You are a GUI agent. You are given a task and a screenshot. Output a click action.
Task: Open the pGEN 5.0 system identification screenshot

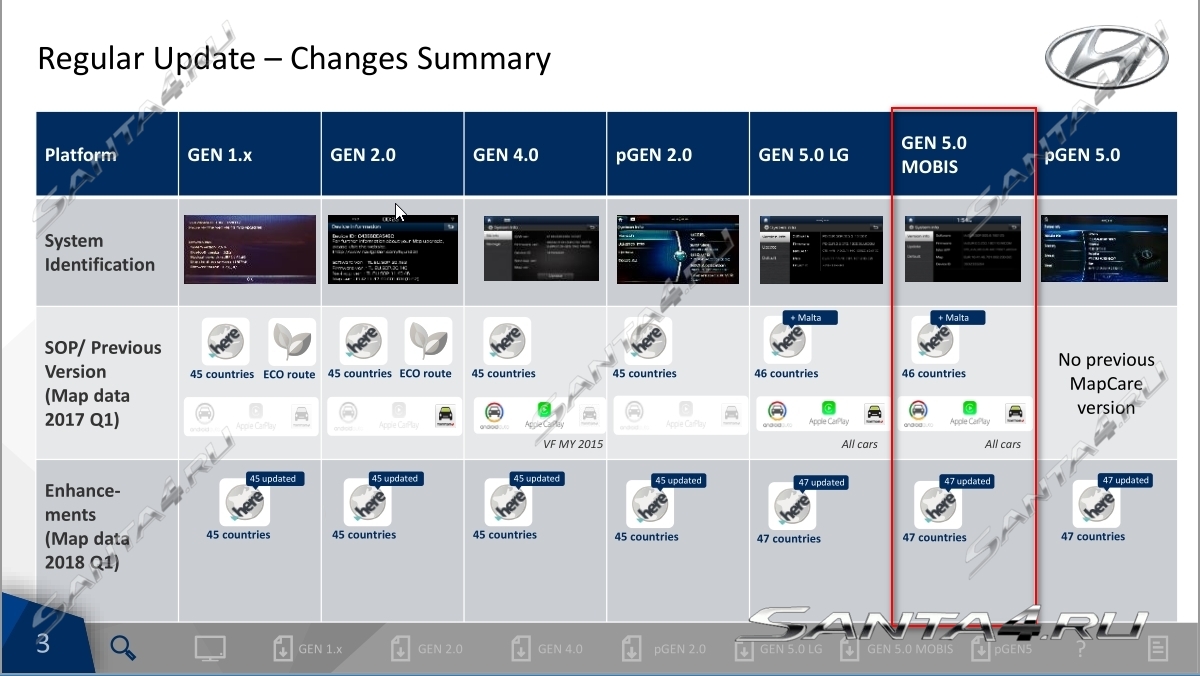[1104, 248]
